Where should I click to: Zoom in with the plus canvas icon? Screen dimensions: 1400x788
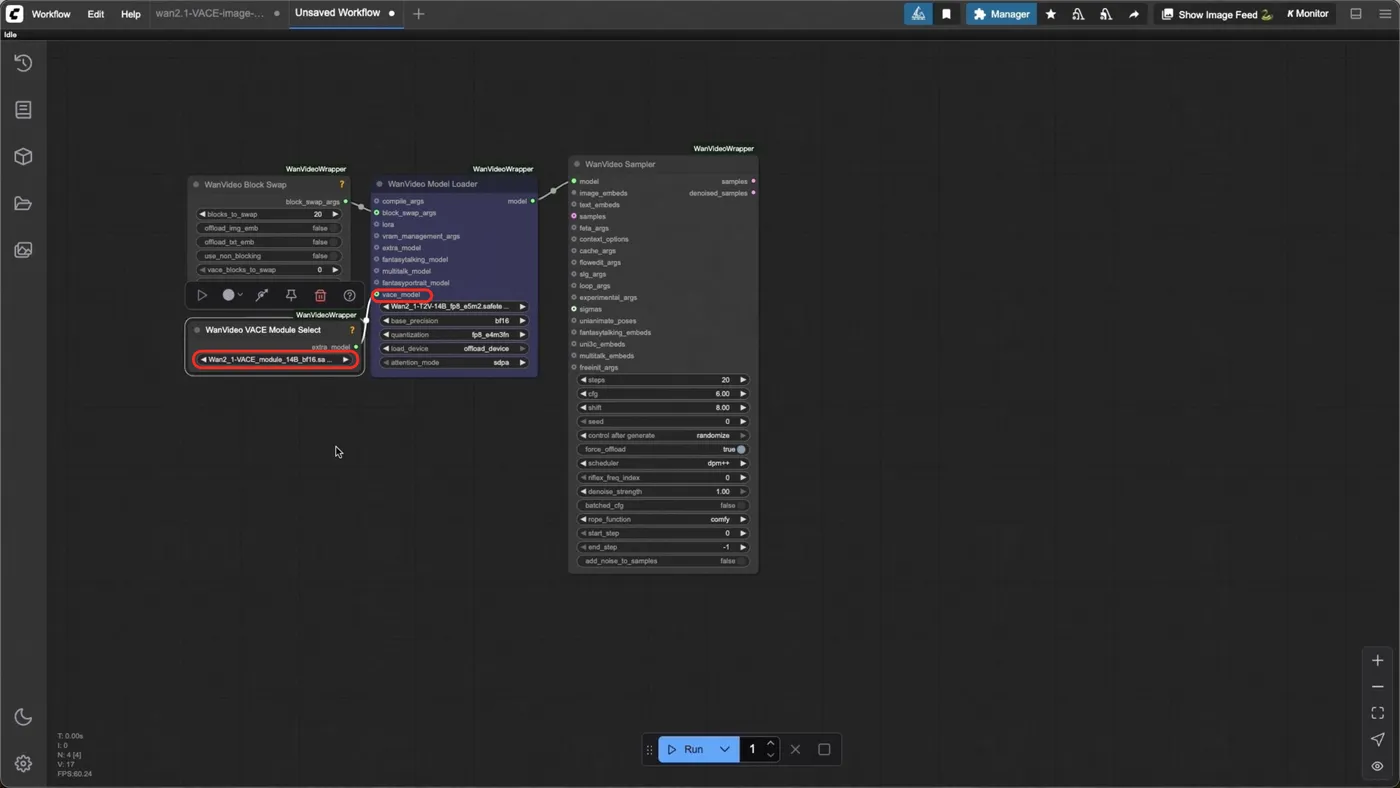point(1377,660)
